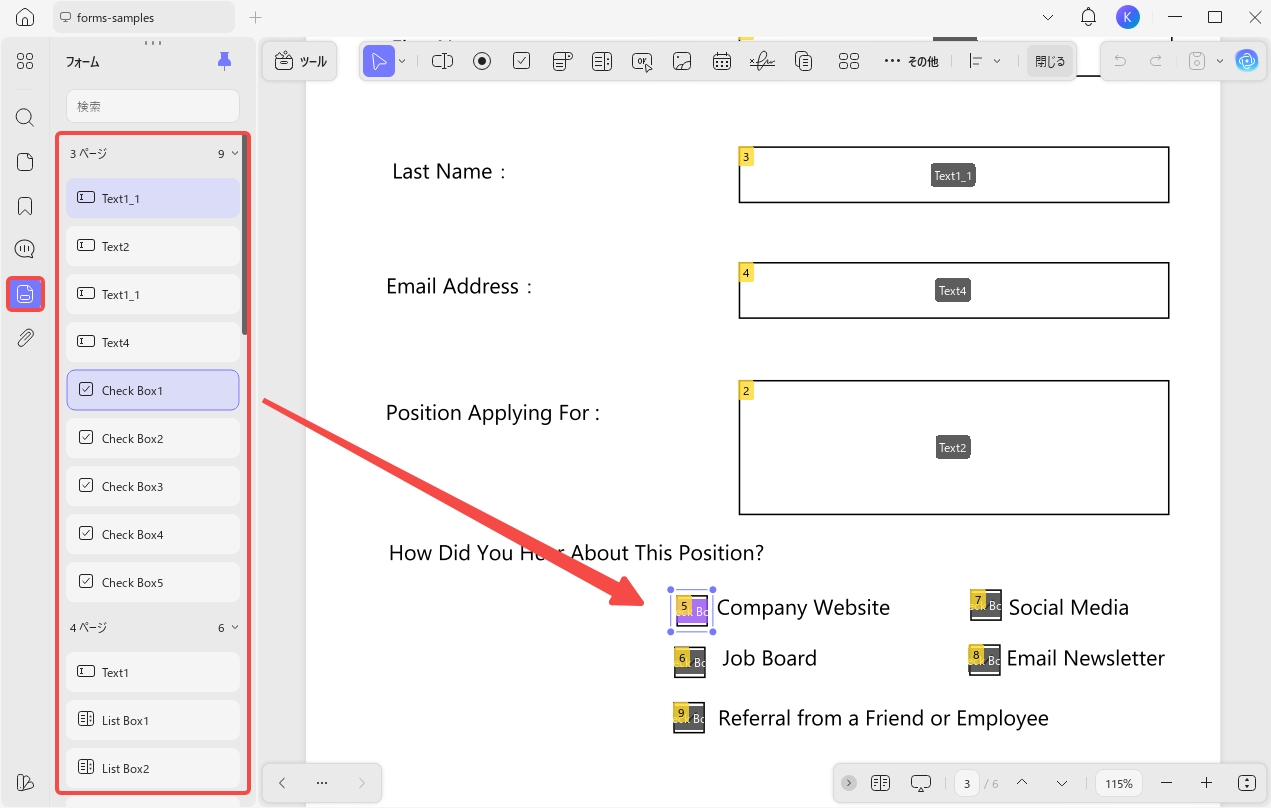Select the Social Media check box field
Viewport: 1271px width, 808px height.
point(986,605)
